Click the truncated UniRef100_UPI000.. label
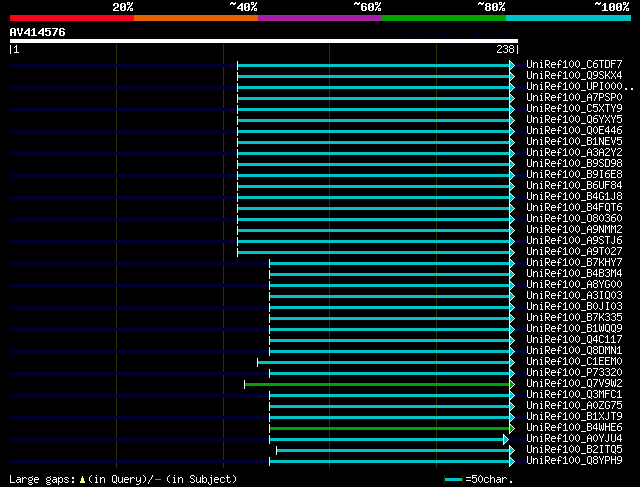 pyautogui.click(x=580, y=87)
